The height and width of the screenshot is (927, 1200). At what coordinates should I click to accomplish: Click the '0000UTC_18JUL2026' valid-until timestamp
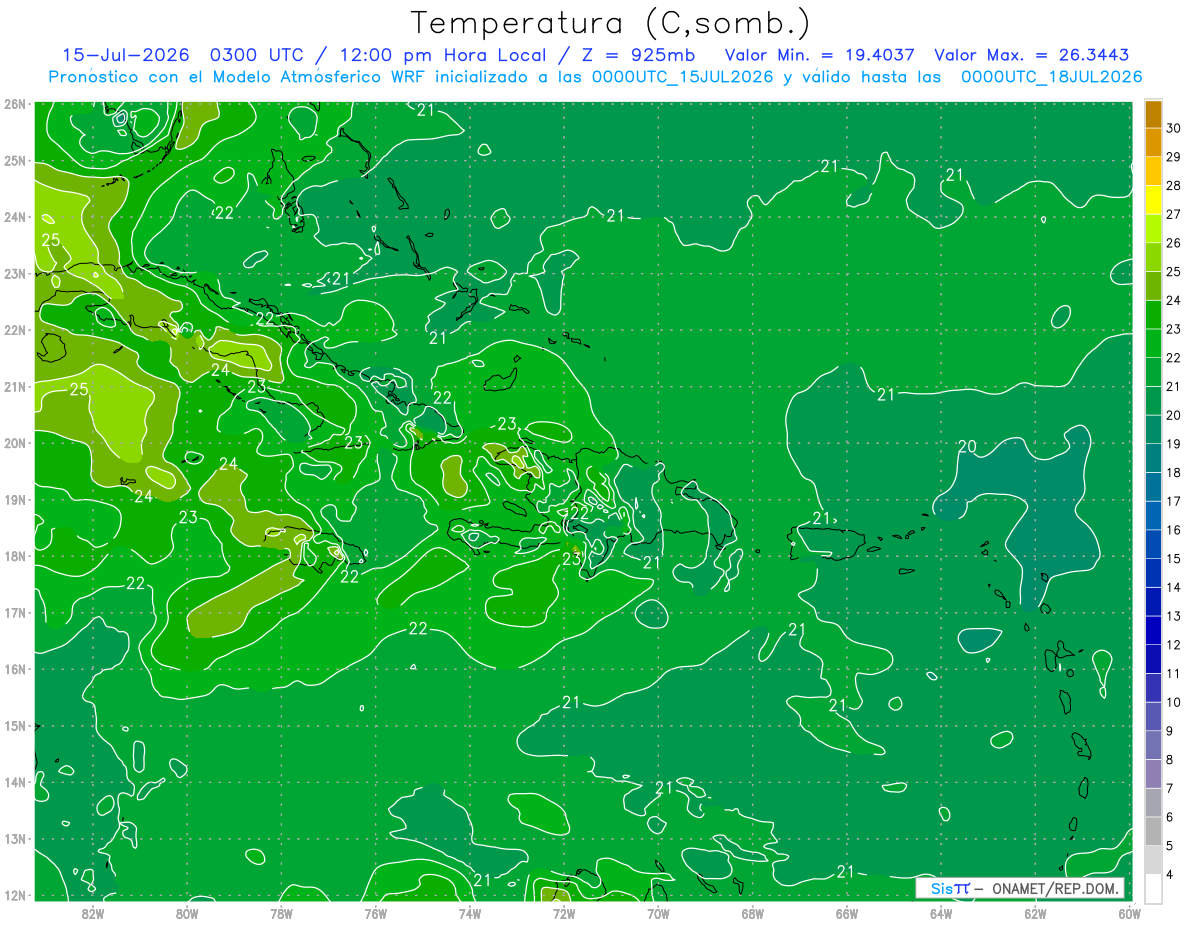coord(1051,77)
